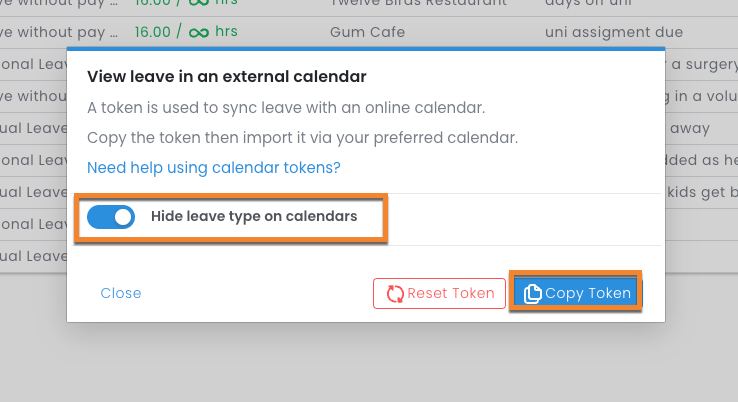Click the 'Hide leave type on calendars' label
The height and width of the screenshot is (402, 738).
pyautogui.click(x=254, y=216)
